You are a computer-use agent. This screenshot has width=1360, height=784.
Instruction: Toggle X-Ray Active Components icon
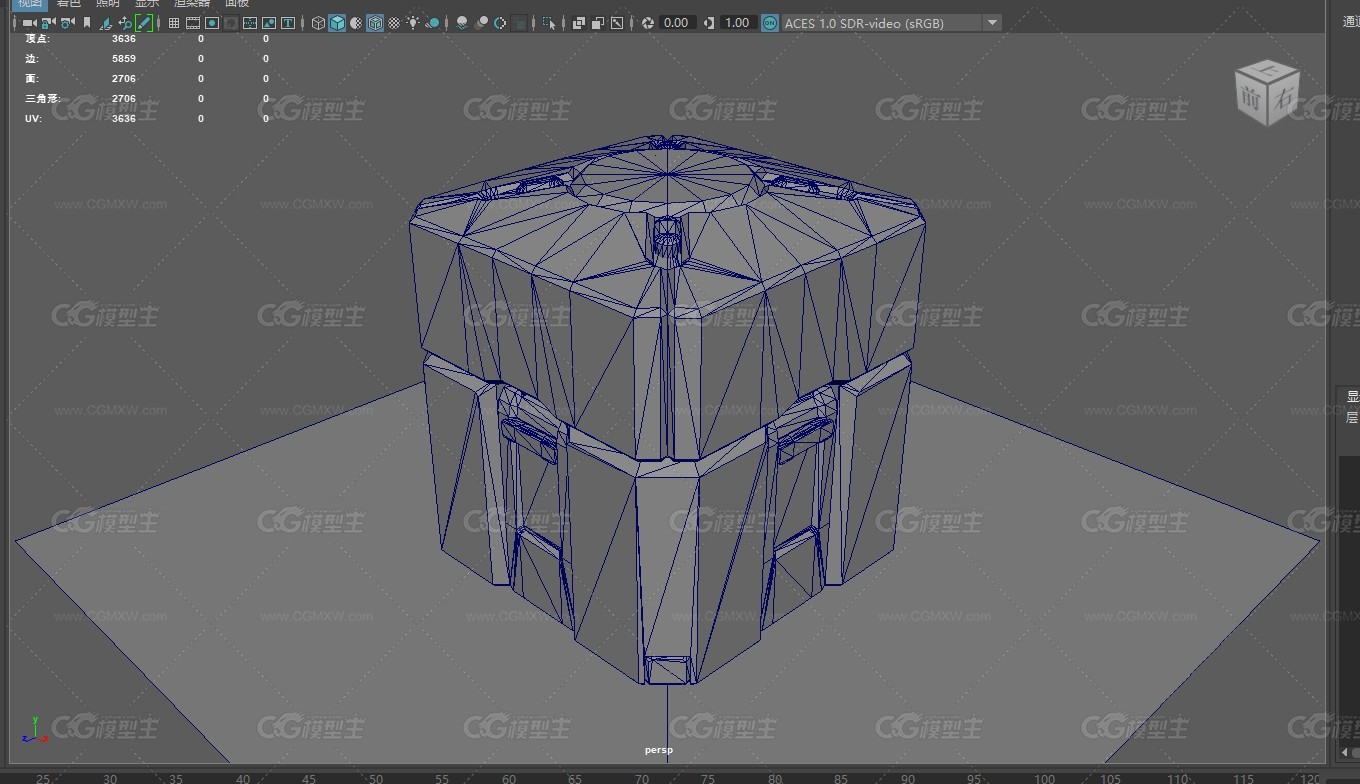pos(598,23)
